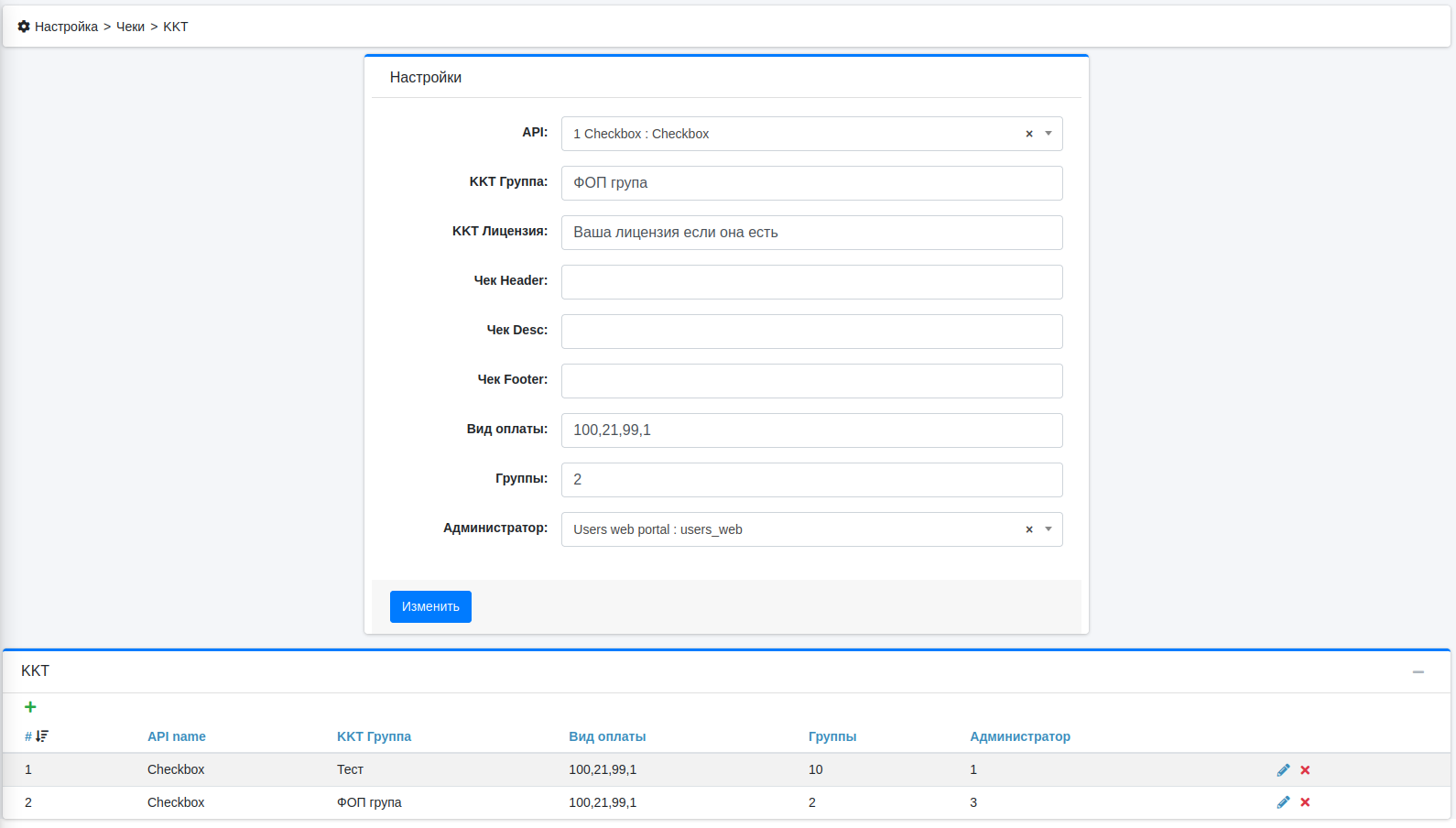
Task: Sort table by API name column
Action: [176, 736]
